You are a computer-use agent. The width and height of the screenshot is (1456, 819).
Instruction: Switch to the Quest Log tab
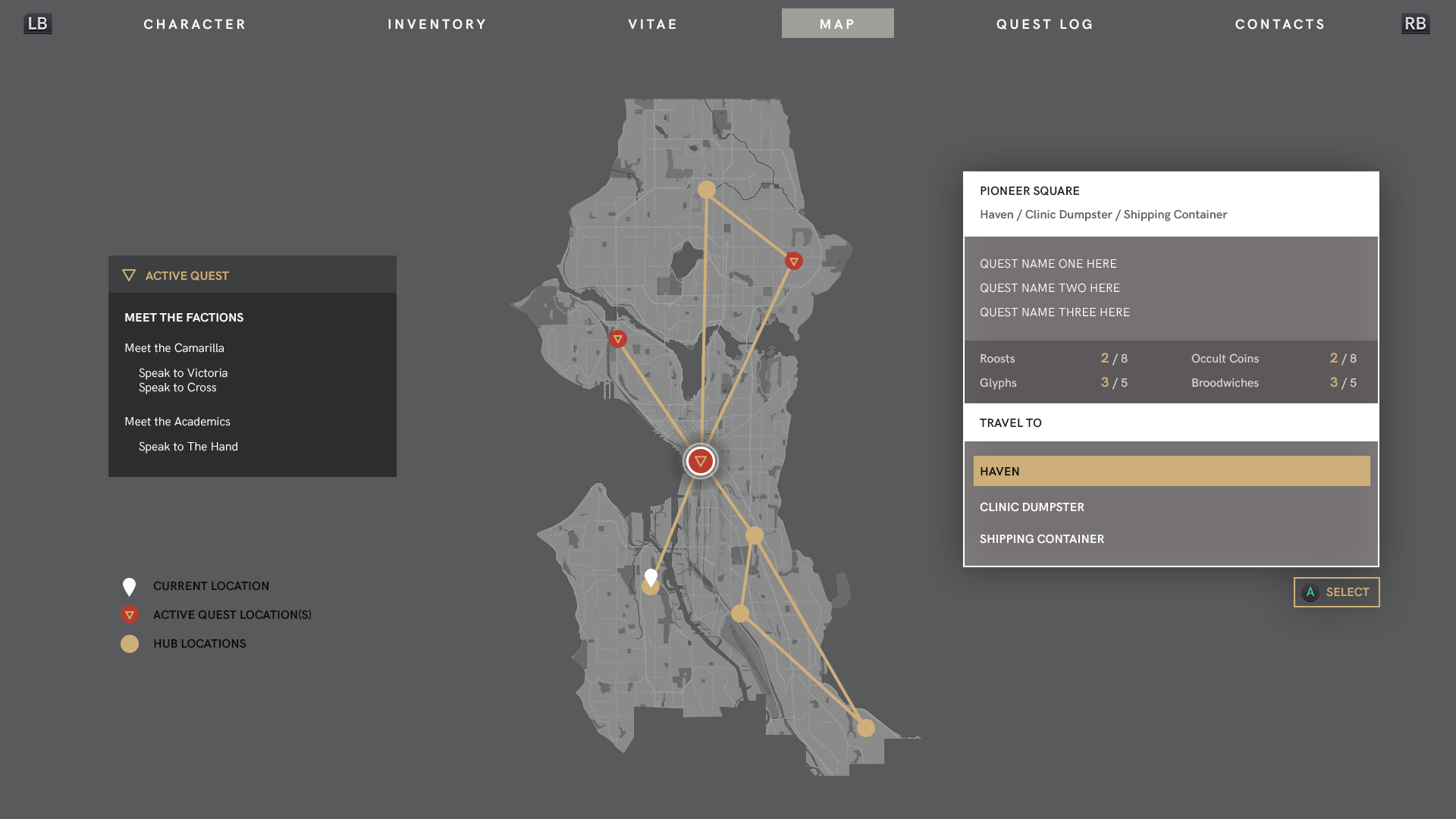point(1044,24)
